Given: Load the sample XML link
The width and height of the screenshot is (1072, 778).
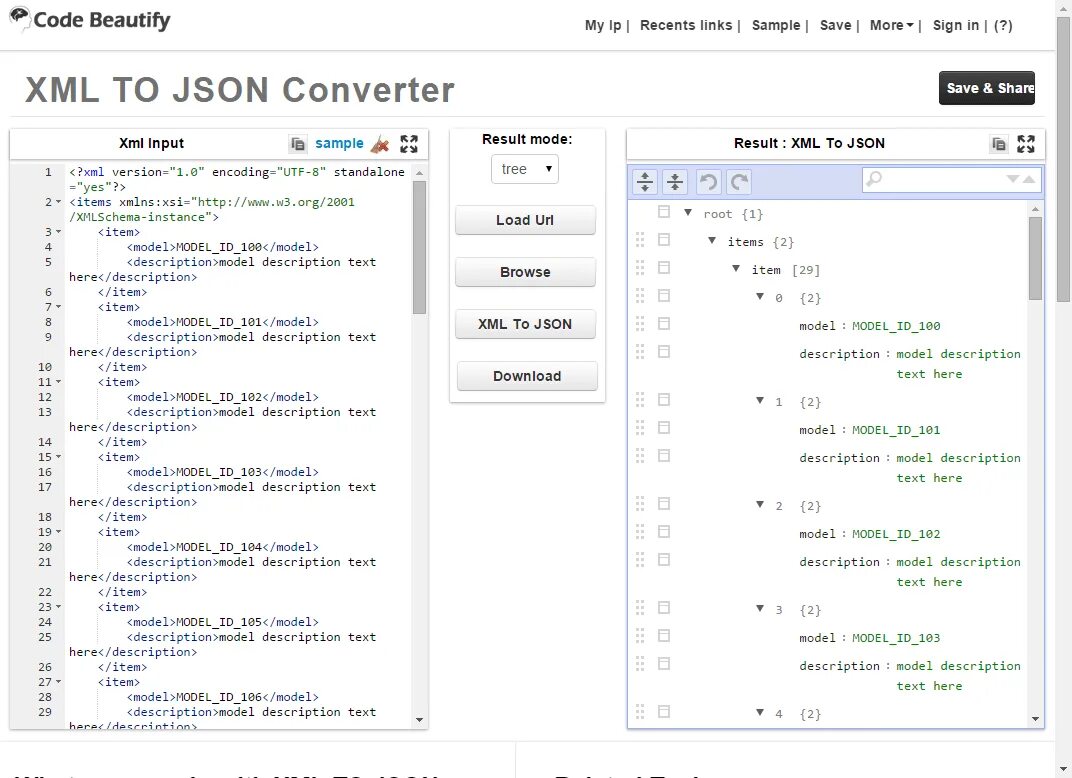Looking at the screenshot, I should (339, 144).
